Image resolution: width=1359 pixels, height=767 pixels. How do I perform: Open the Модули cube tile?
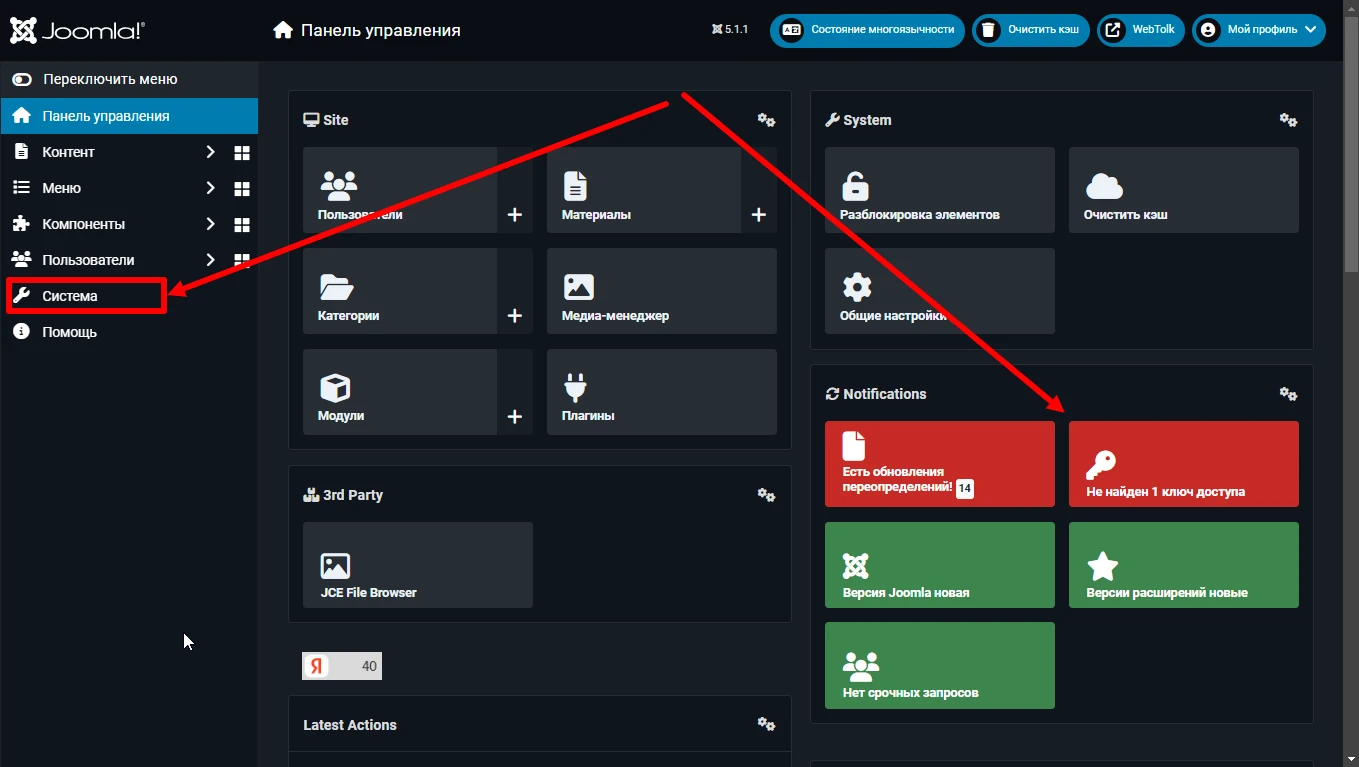400,392
